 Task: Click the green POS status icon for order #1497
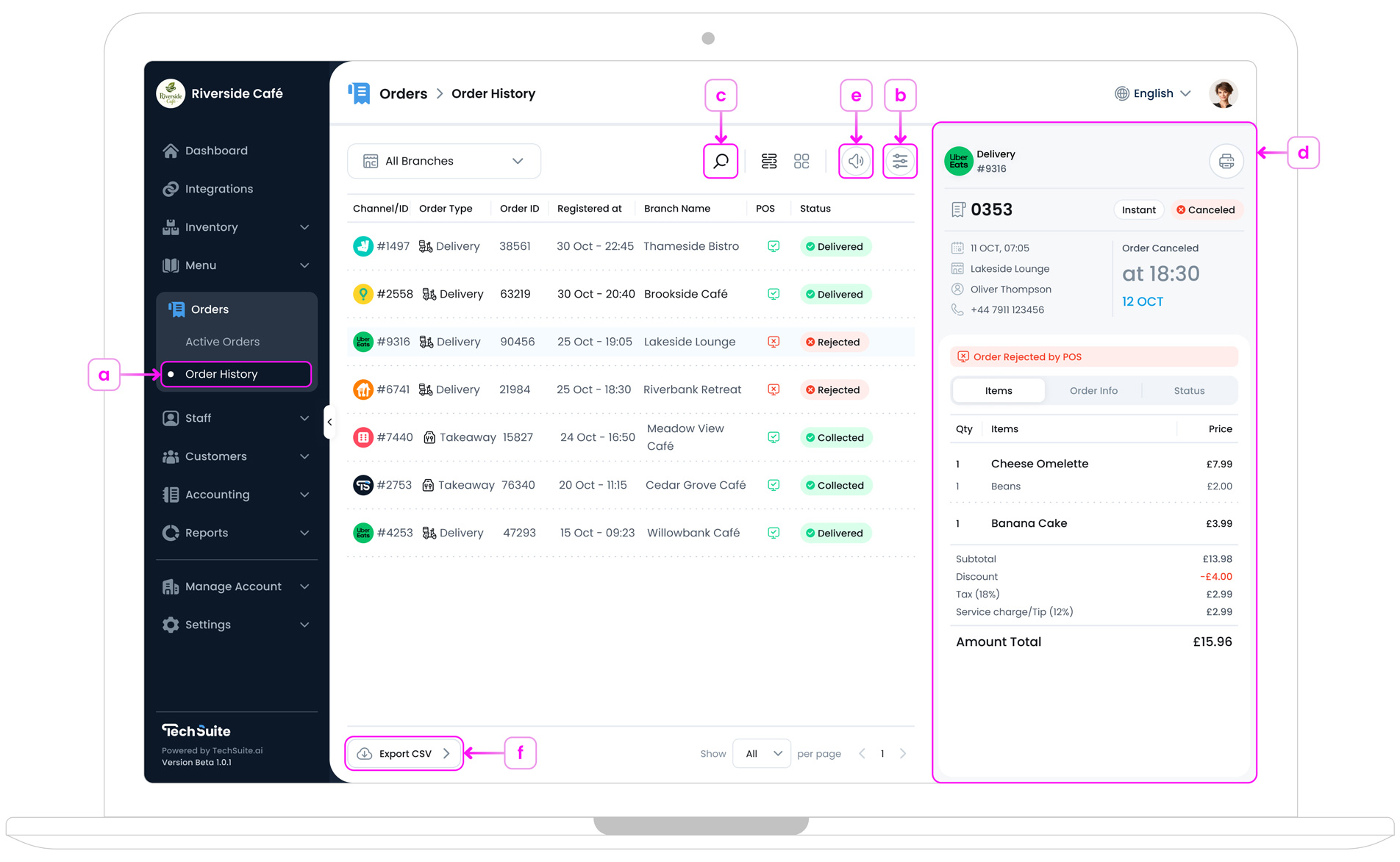773,246
